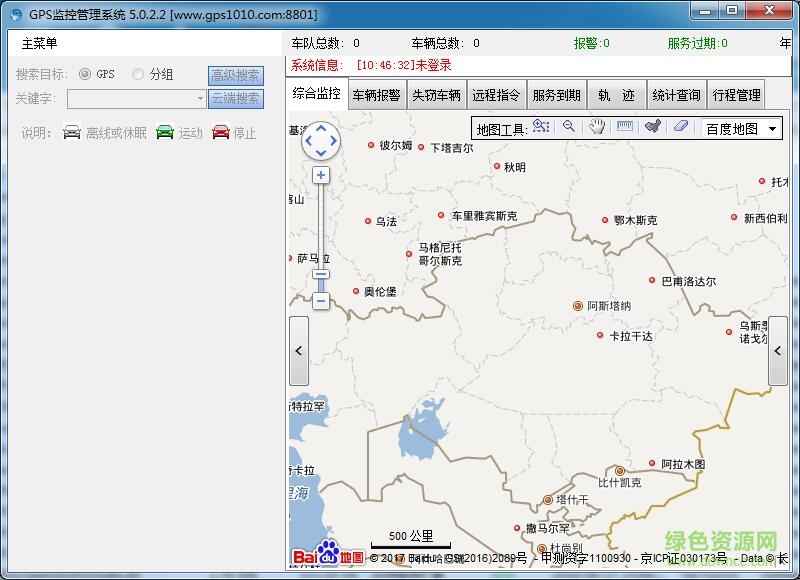Click the 离线或休眠 vehicle icon

pyautogui.click(x=70, y=133)
